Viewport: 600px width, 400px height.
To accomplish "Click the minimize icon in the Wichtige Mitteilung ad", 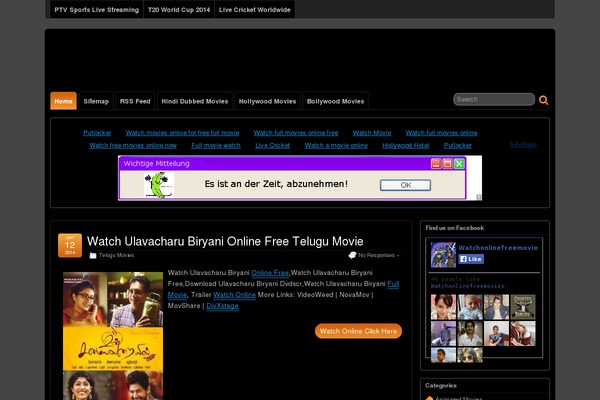I will click(435, 164).
